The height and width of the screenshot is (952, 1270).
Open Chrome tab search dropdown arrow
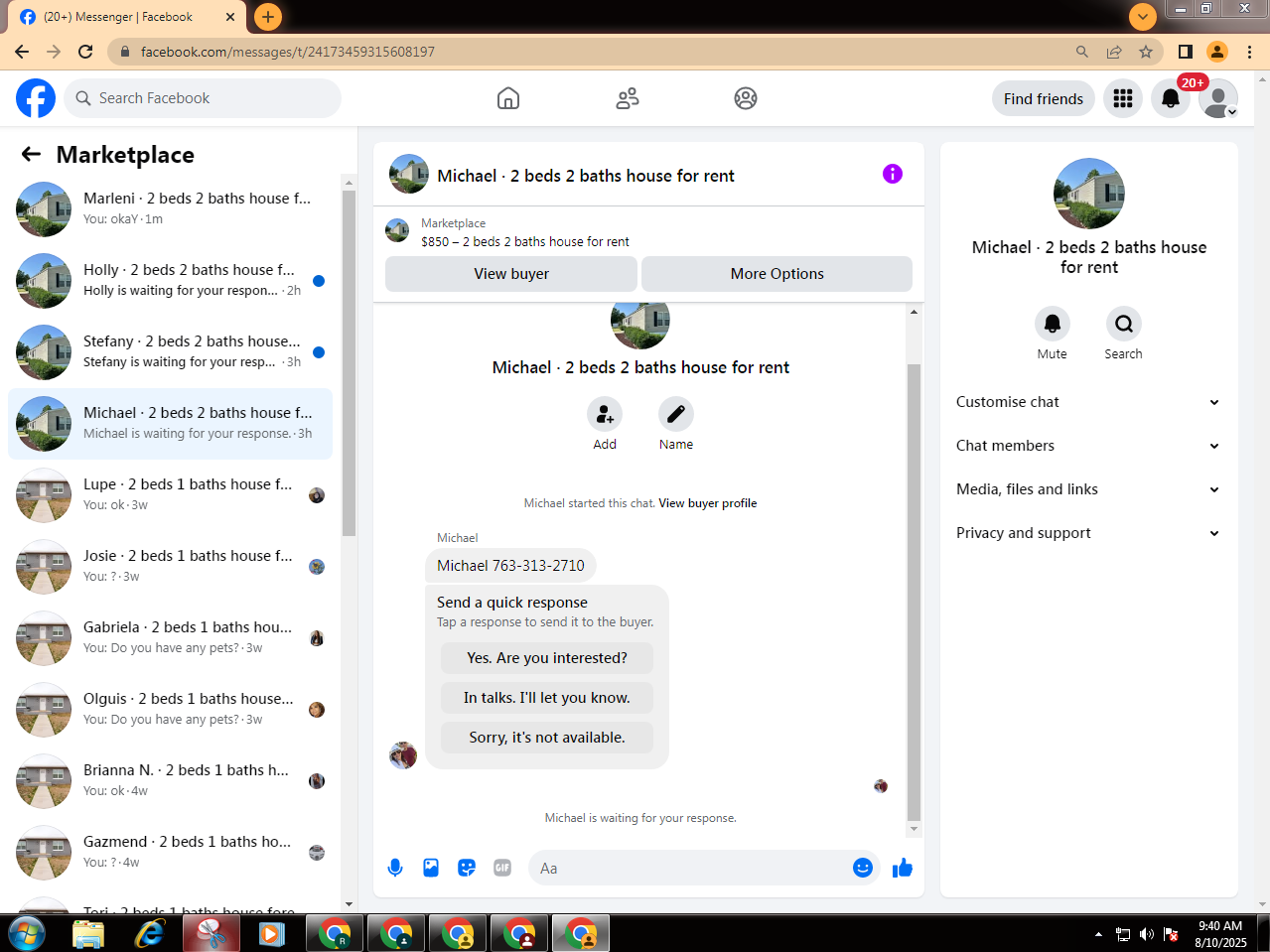click(1143, 16)
